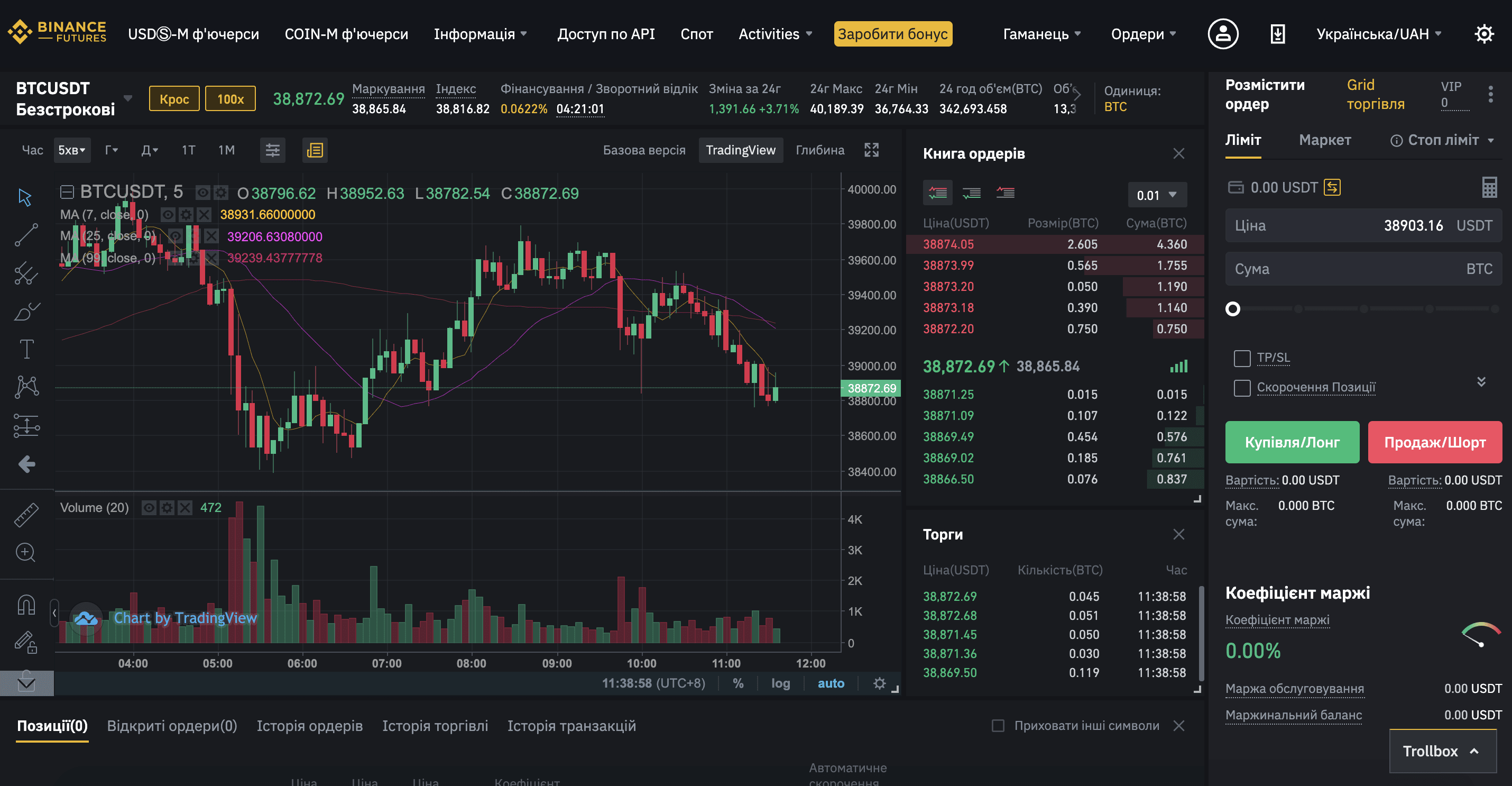The image size is (1512, 786).
Task: Open order book 0.01 precision dropdown
Action: 1157,195
